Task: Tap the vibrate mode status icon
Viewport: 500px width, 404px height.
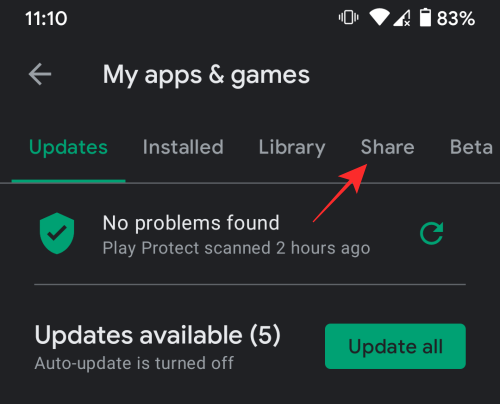Action: point(348,18)
